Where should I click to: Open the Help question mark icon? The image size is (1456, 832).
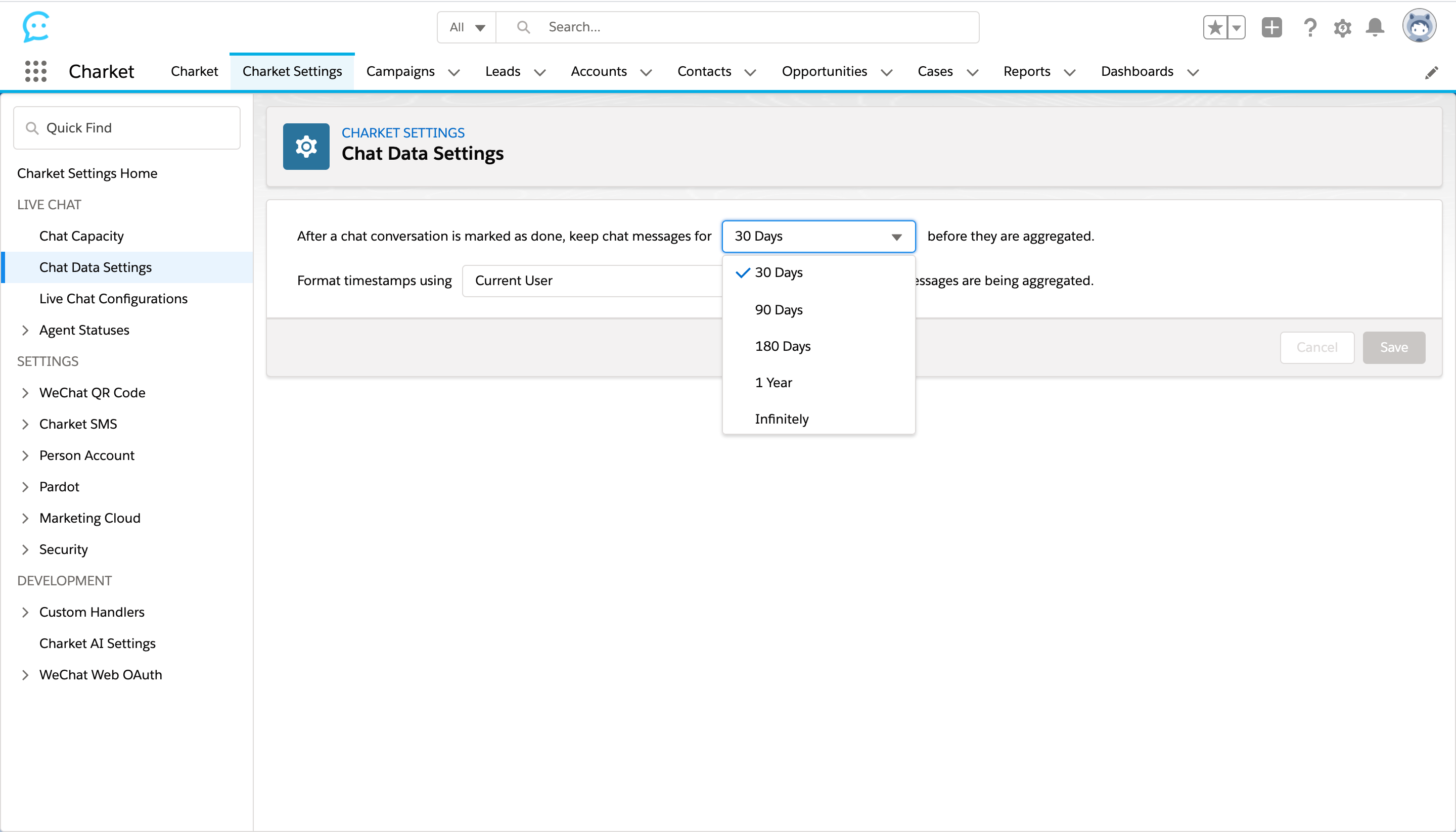1310,27
